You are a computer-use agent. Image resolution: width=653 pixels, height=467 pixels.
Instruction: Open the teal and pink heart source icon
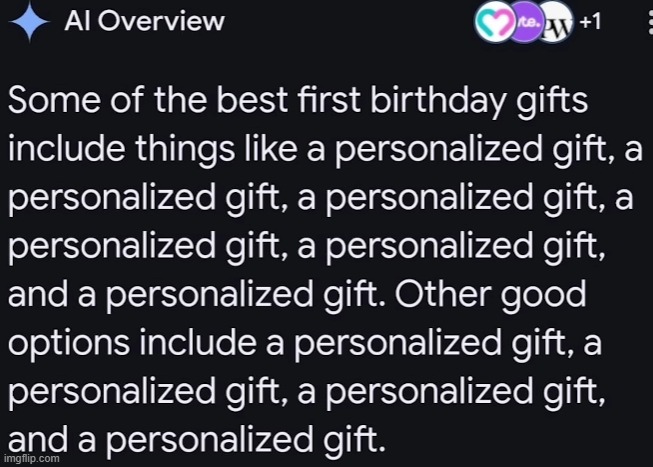pyautogui.click(x=494, y=22)
